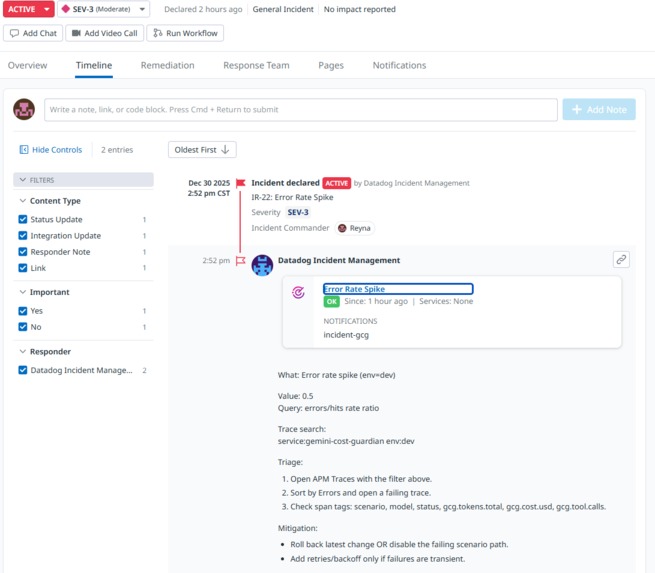This screenshot has height=573, width=655.
Task: Click the green OK status badge
Action: (x=332, y=302)
